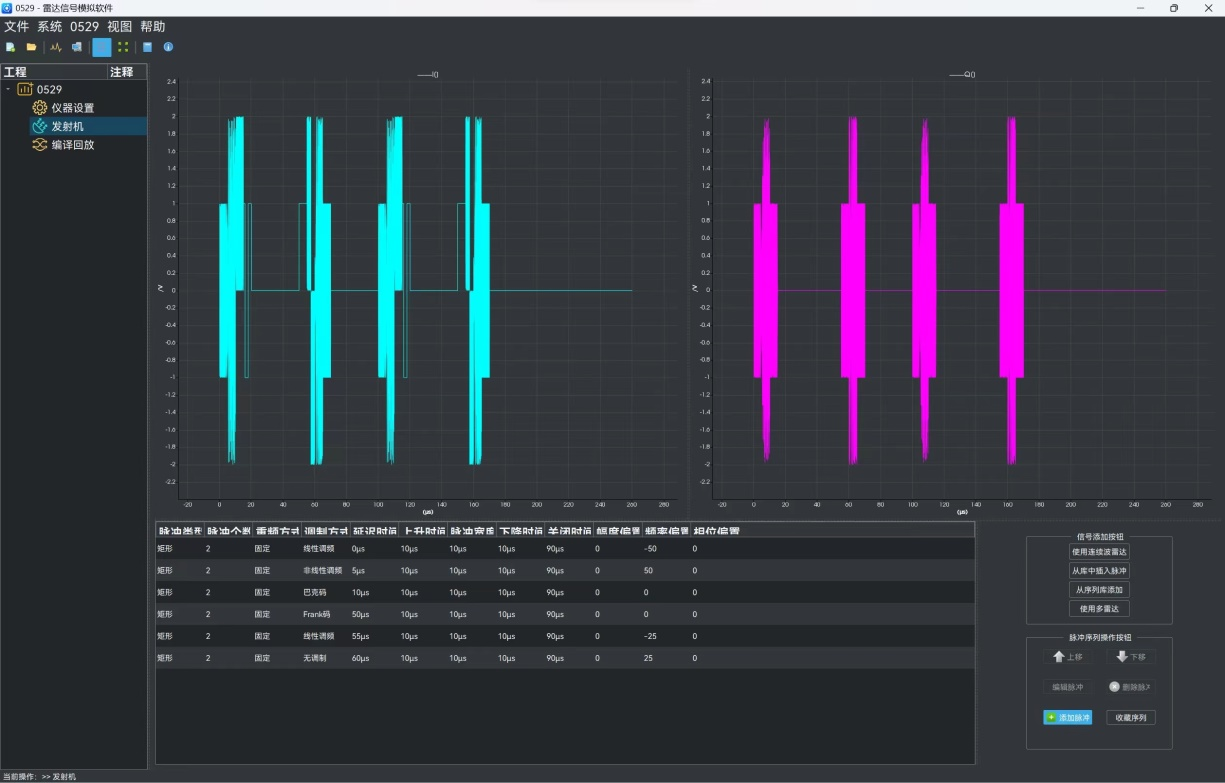Click the 收藏序列 button

pyautogui.click(x=1130, y=718)
